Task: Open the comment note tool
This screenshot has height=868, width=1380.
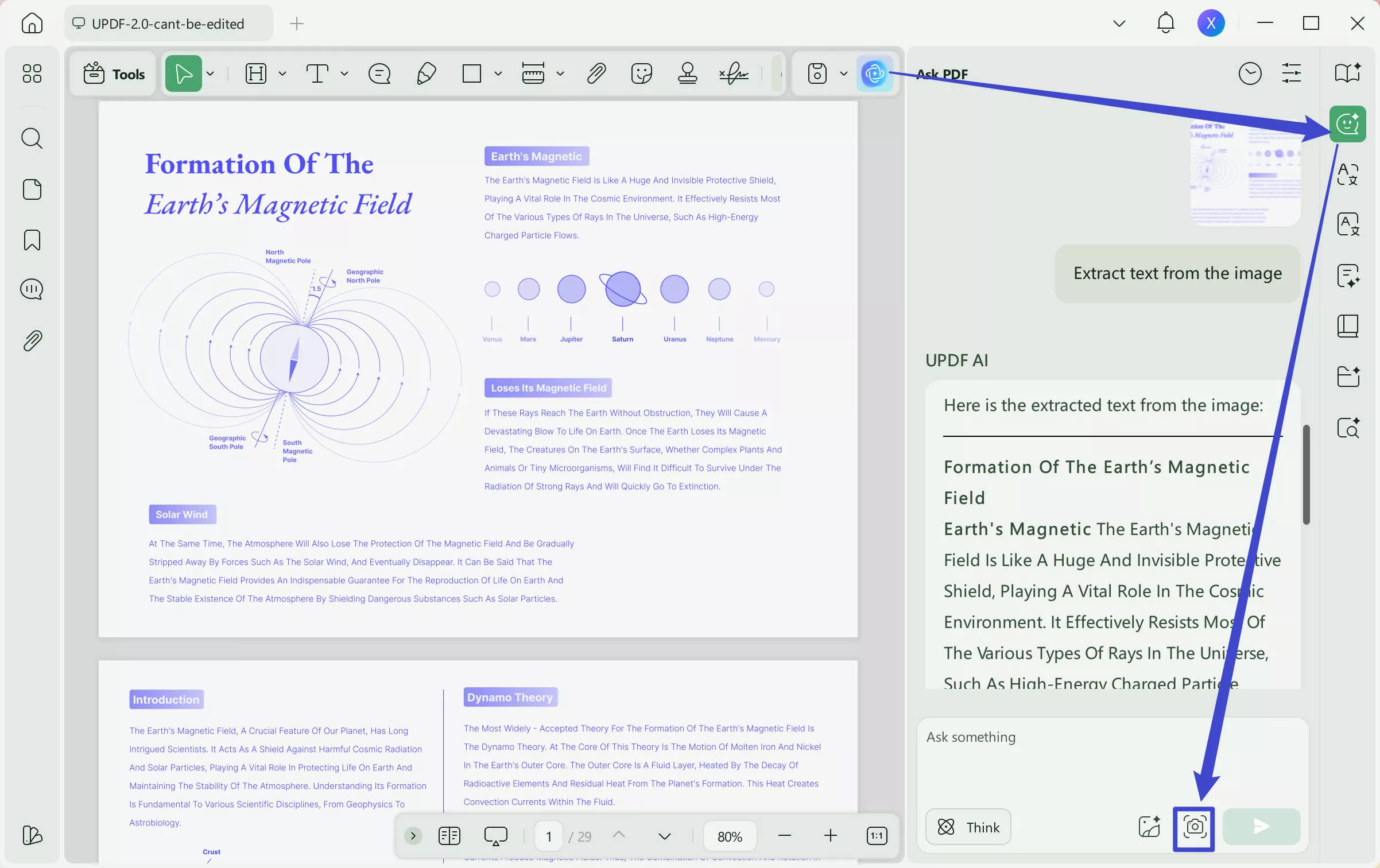Action: [x=379, y=73]
